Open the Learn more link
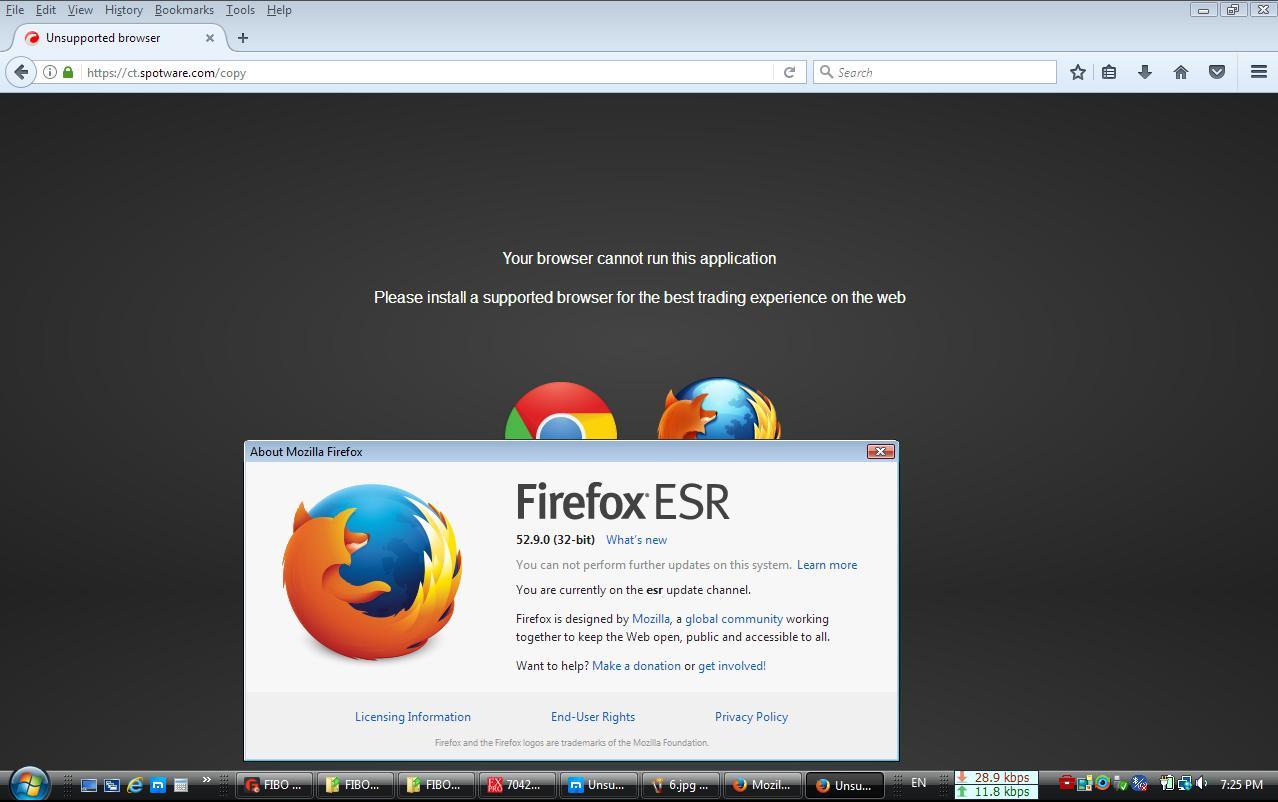Screen dimensions: 1278x802 tap(827, 565)
